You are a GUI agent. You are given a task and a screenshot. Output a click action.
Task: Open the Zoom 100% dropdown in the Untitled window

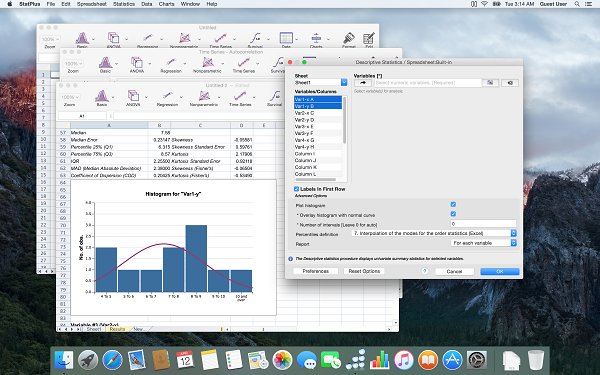point(50,39)
